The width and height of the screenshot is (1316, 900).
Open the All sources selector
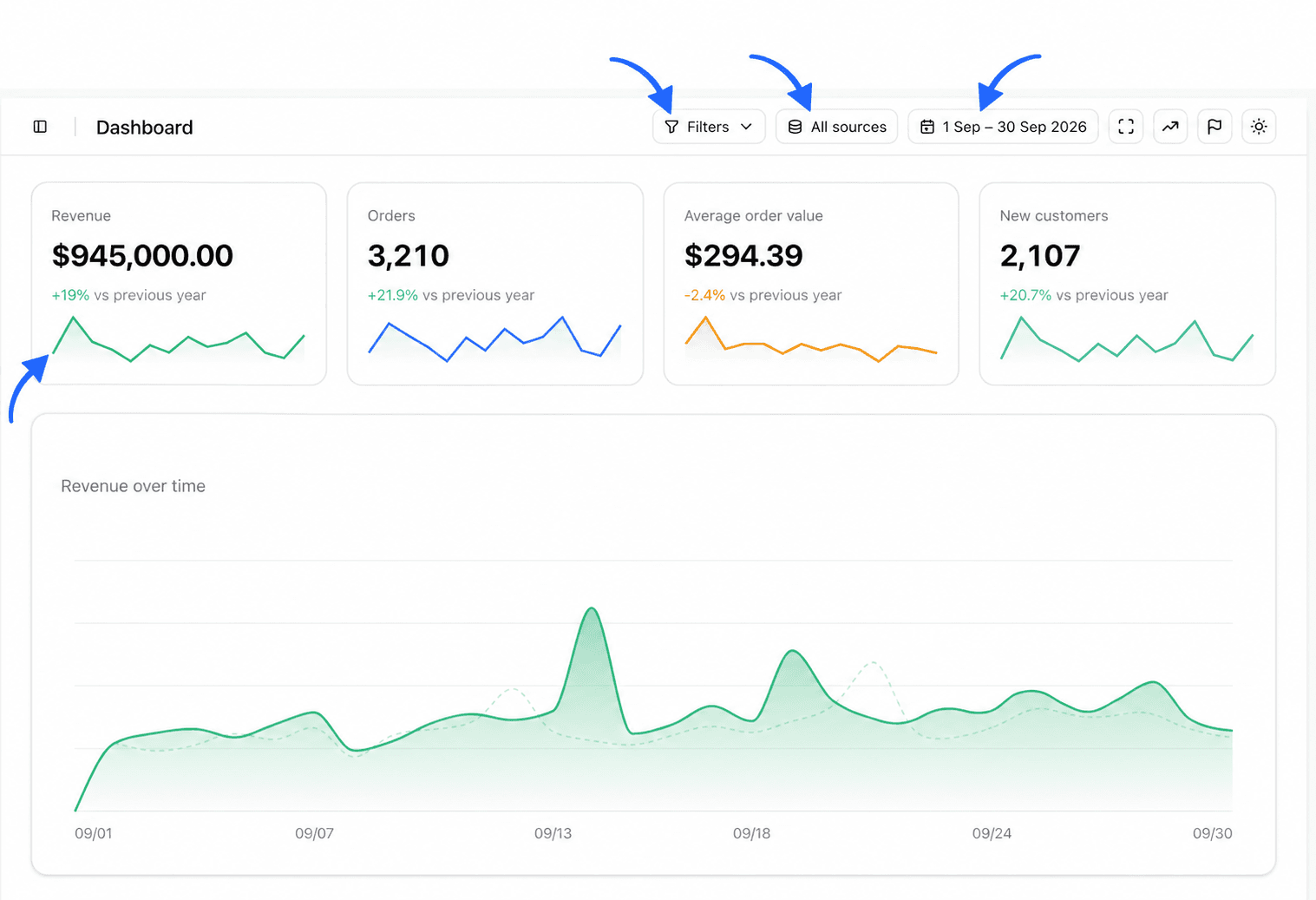(836, 127)
